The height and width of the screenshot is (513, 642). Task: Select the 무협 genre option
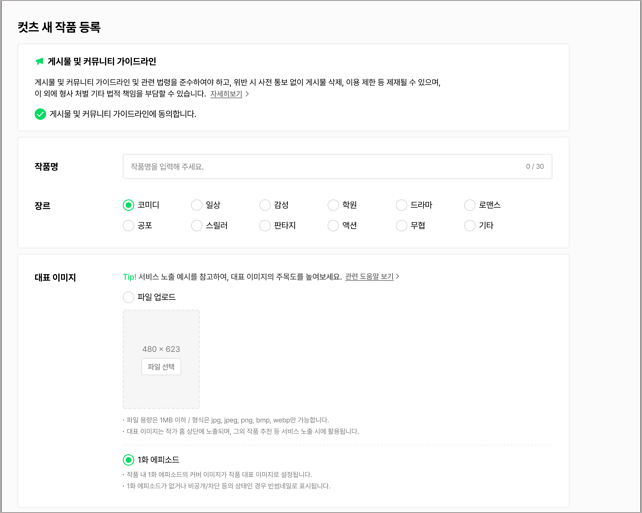402,226
